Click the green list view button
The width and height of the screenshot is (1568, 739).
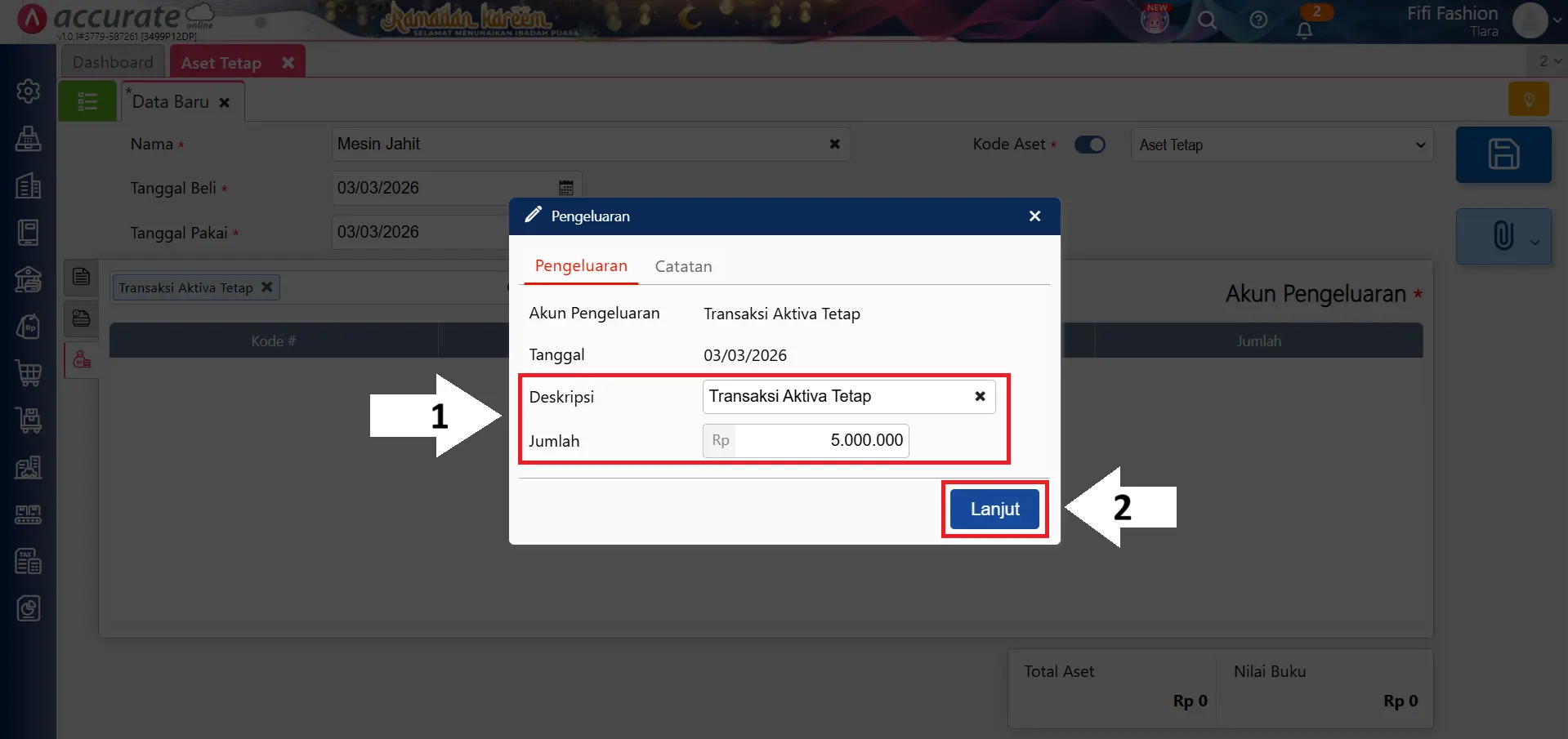pos(87,101)
